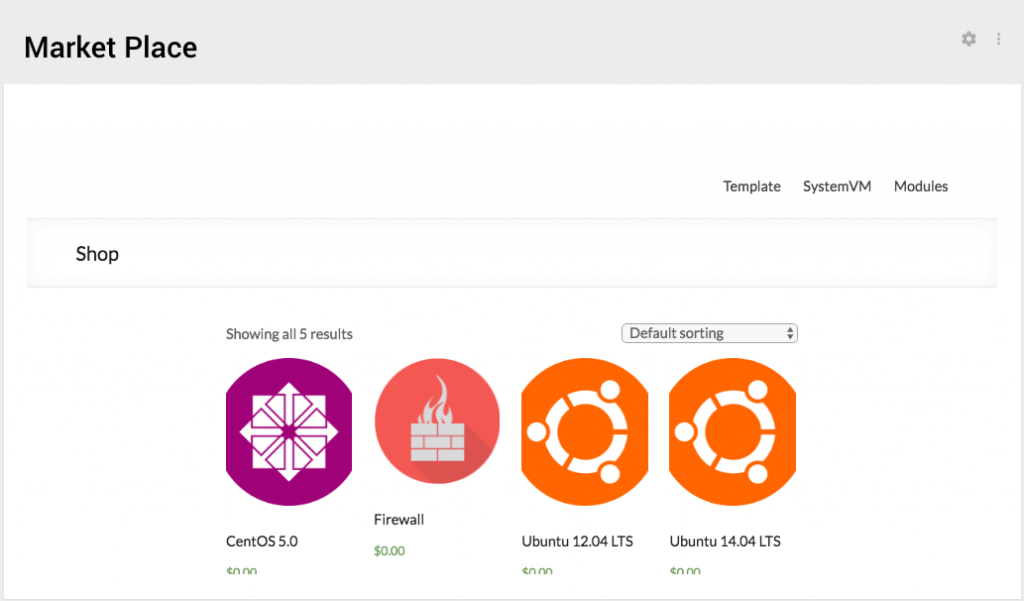This screenshot has height=601, width=1024.
Task: Click the Ubuntu 12.04 LTS logo
Action: click(584, 432)
